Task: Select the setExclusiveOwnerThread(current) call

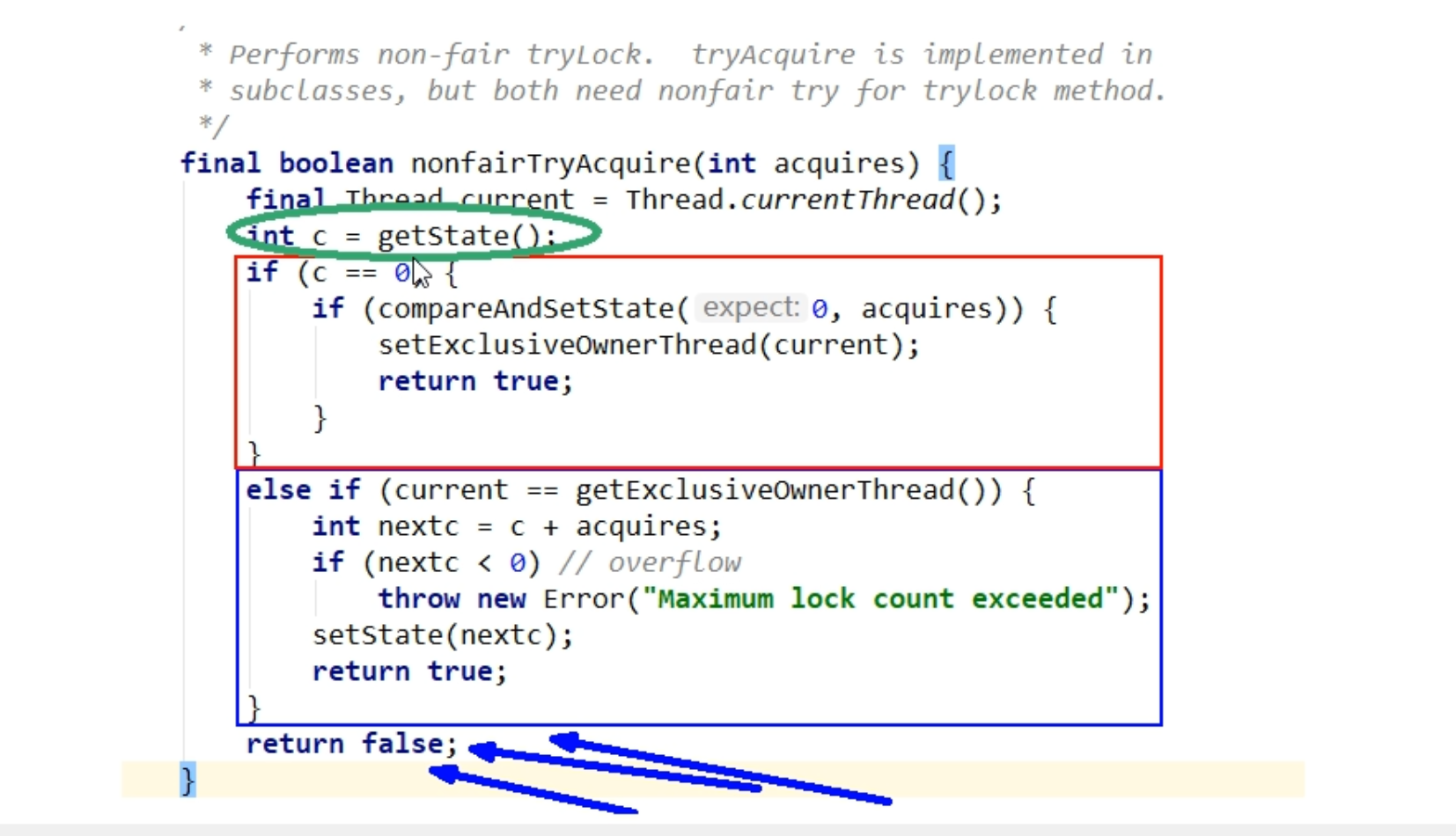Action: tap(648, 345)
